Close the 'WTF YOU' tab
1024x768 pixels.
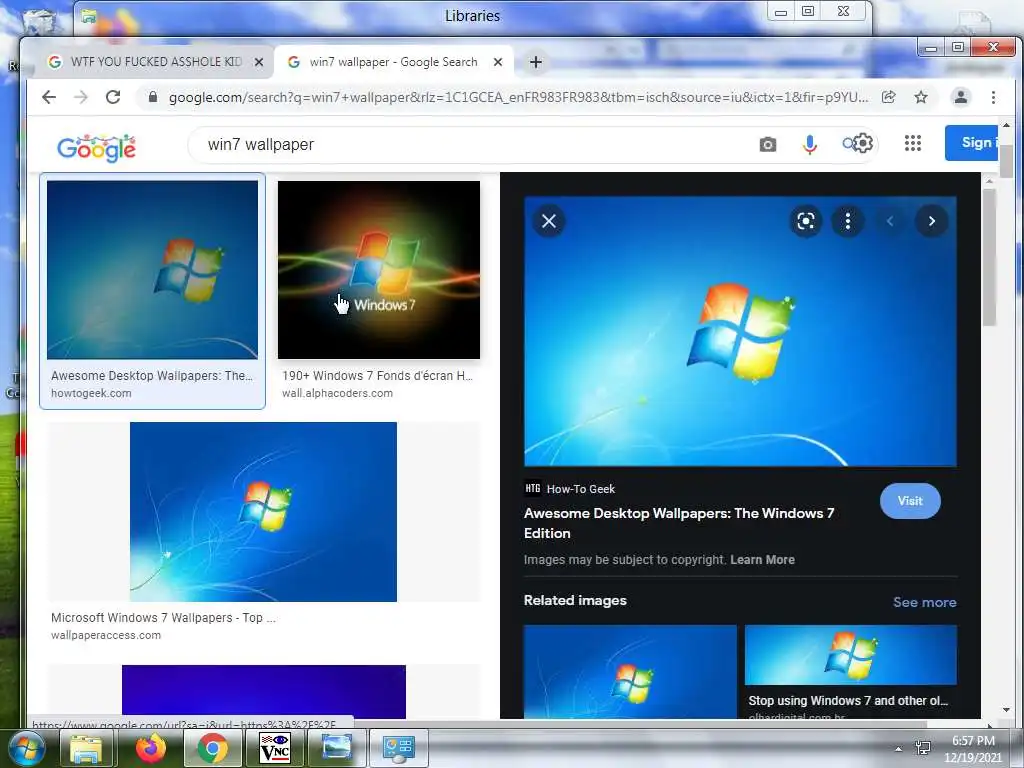[x=259, y=62]
